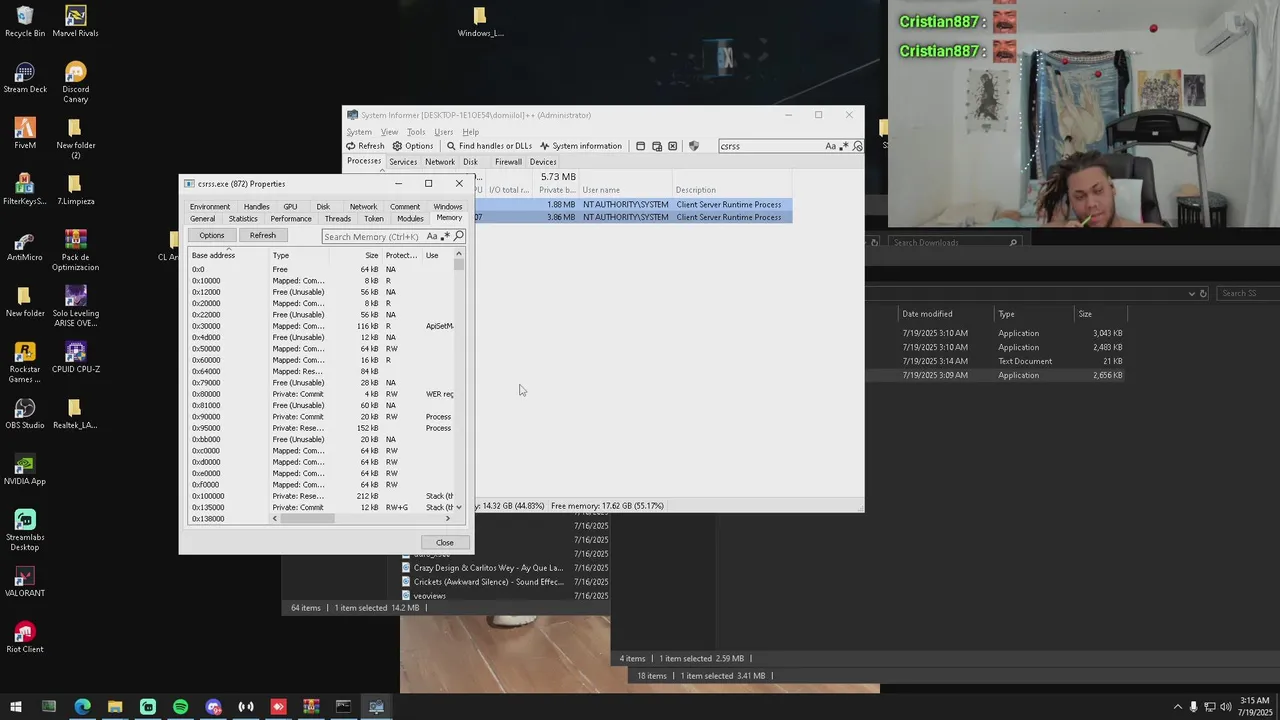Image resolution: width=1280 pixels, height=720 pixels.
Task: Sort memory list by Base address column
Action: tap(229, 255)
